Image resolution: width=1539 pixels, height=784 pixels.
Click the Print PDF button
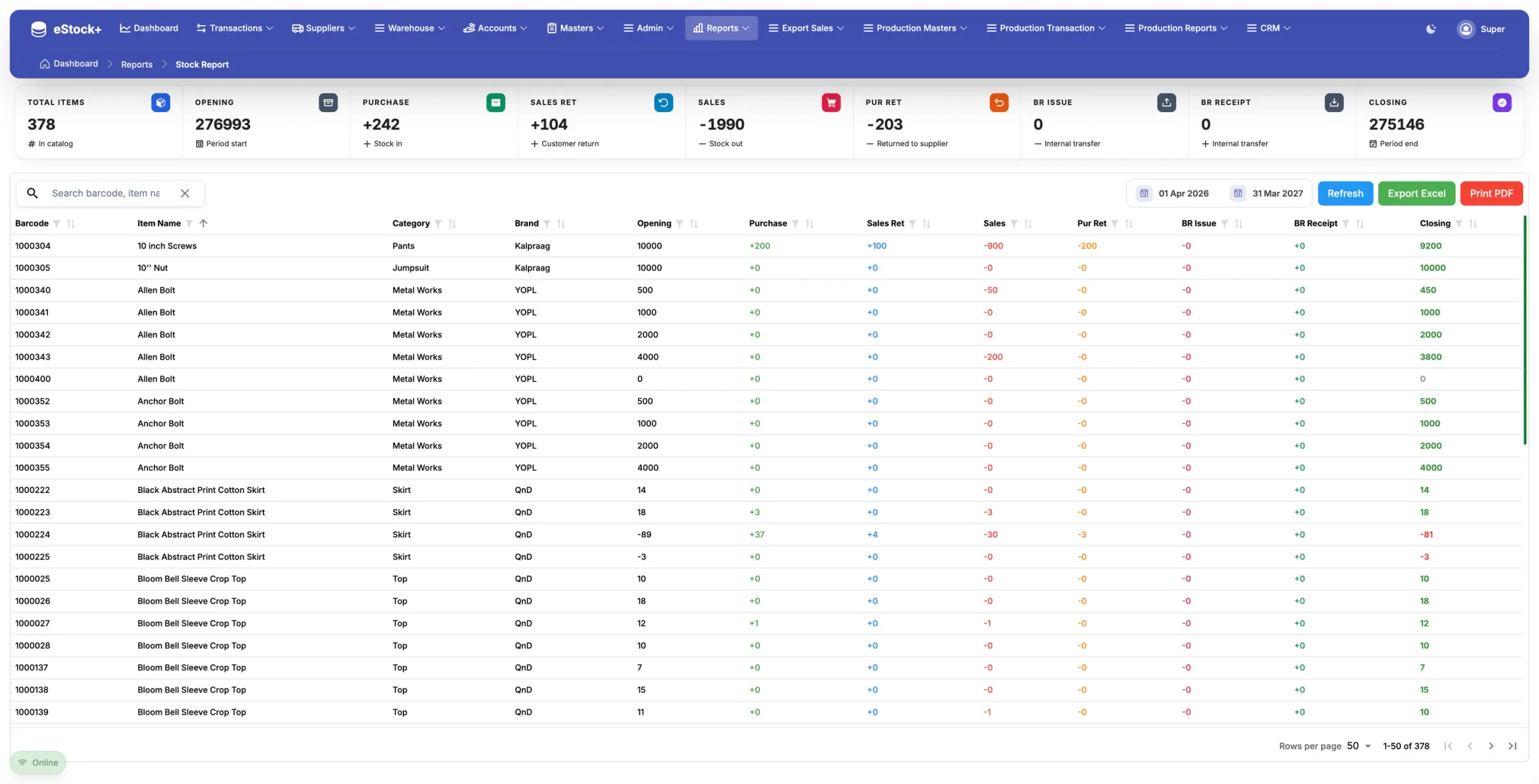[x=1491, y=193]
